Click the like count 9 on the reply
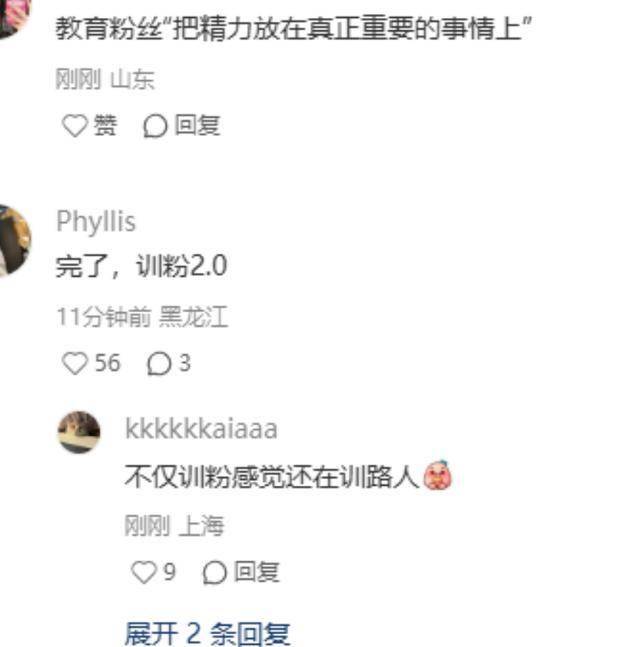Image resolution: width=640 pixels, height=647 pixels. coord(170,572)
